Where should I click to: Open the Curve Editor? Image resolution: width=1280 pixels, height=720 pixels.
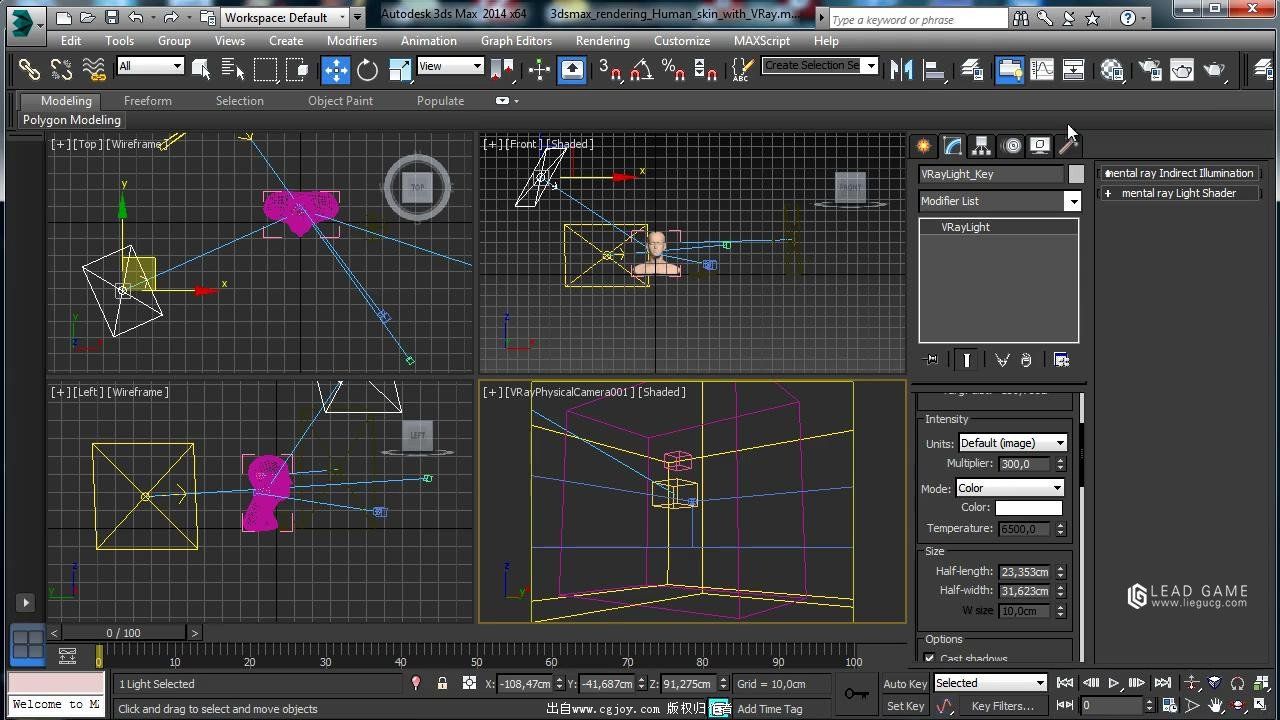[x=1042, y=69]
